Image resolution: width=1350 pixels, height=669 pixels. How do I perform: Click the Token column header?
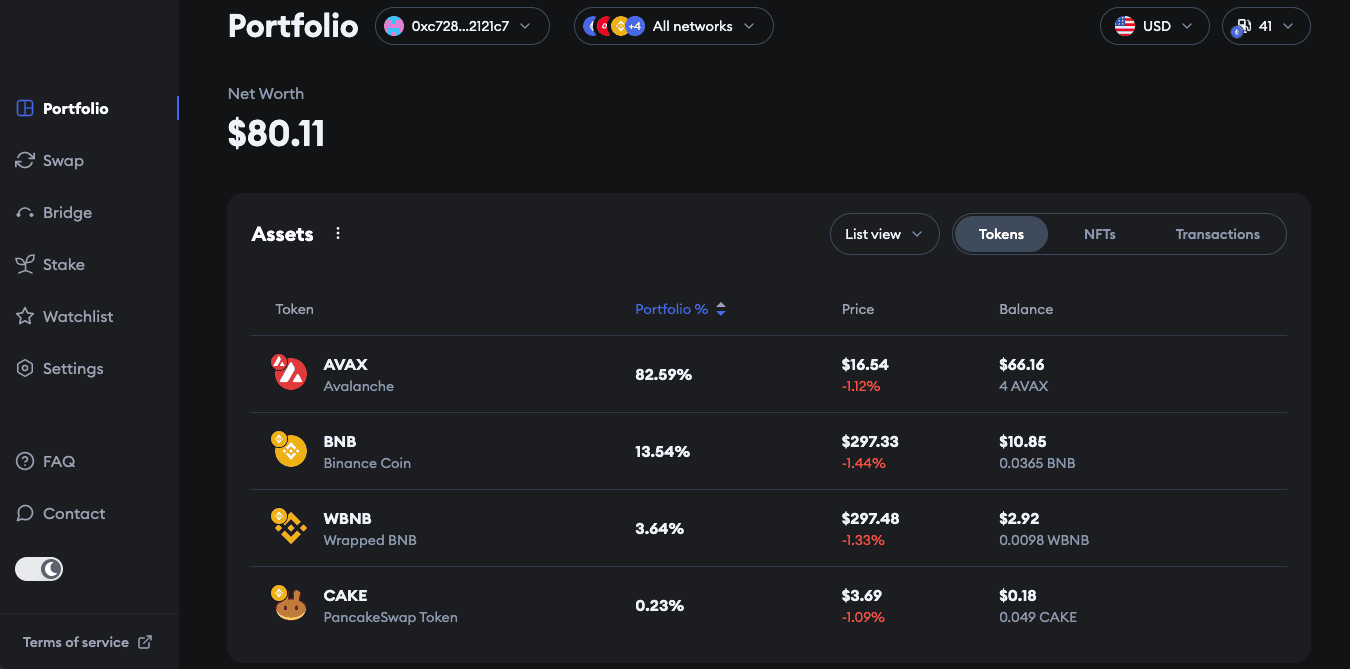[x=295, y=309]
